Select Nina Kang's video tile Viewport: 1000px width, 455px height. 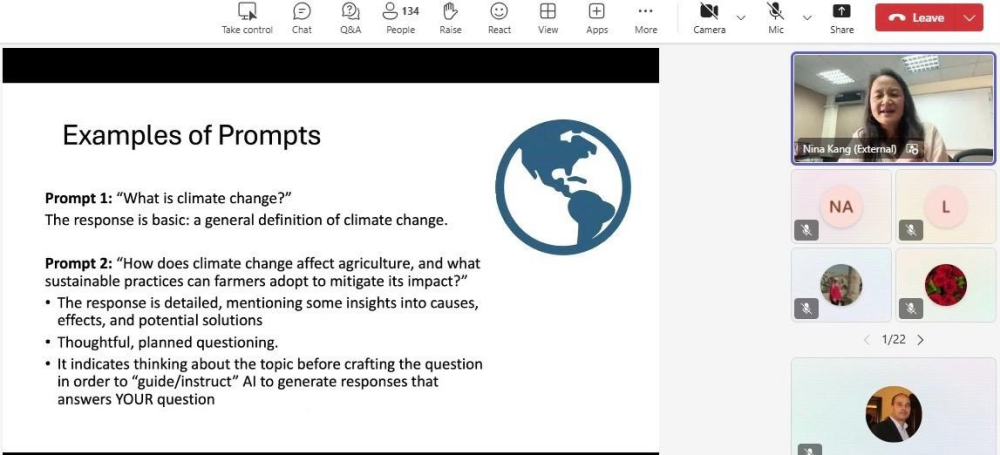pyautogui.click(x=893, y=108)
